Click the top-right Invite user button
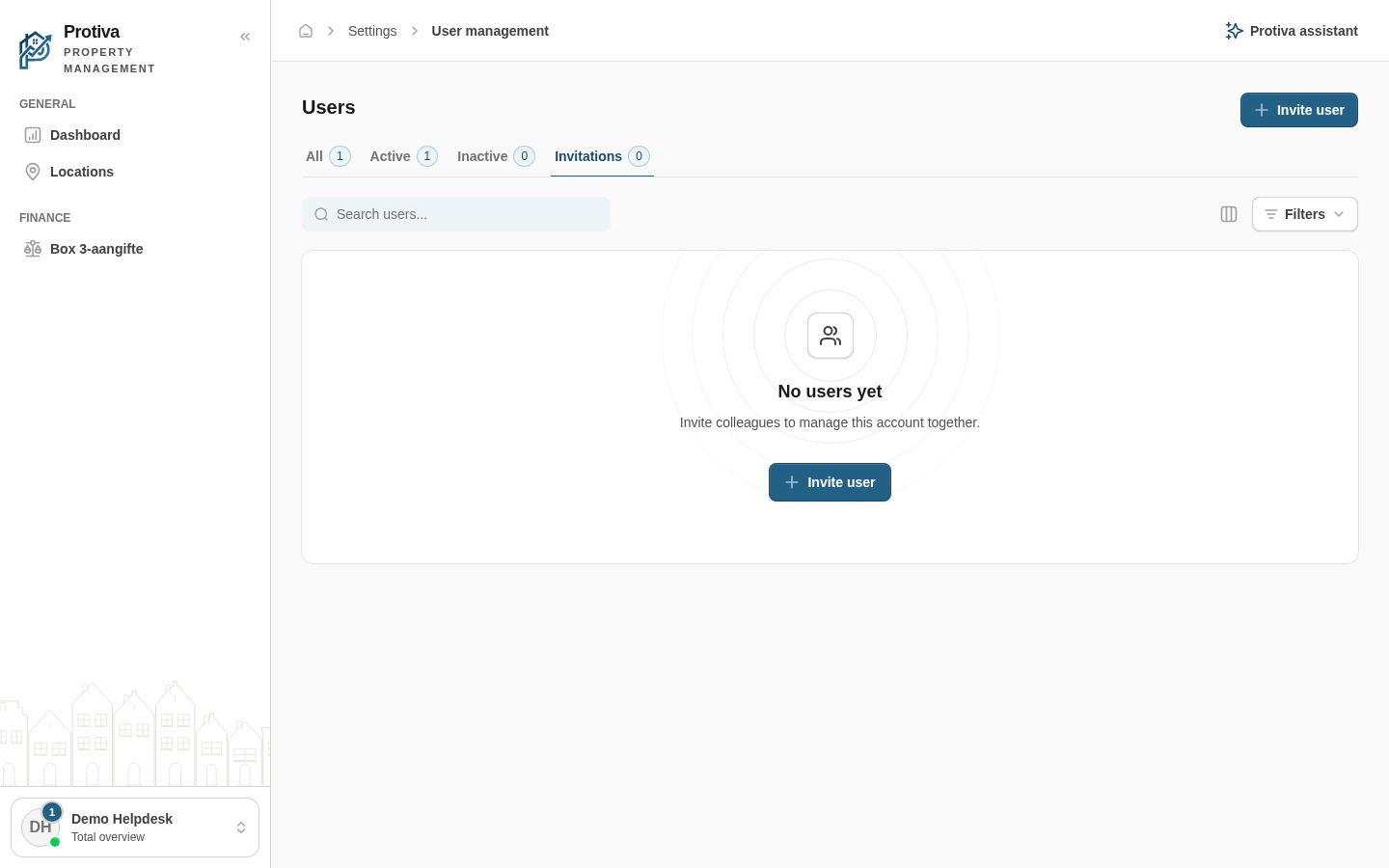This screenshot has width=1389, height=868. [1299, 110]
